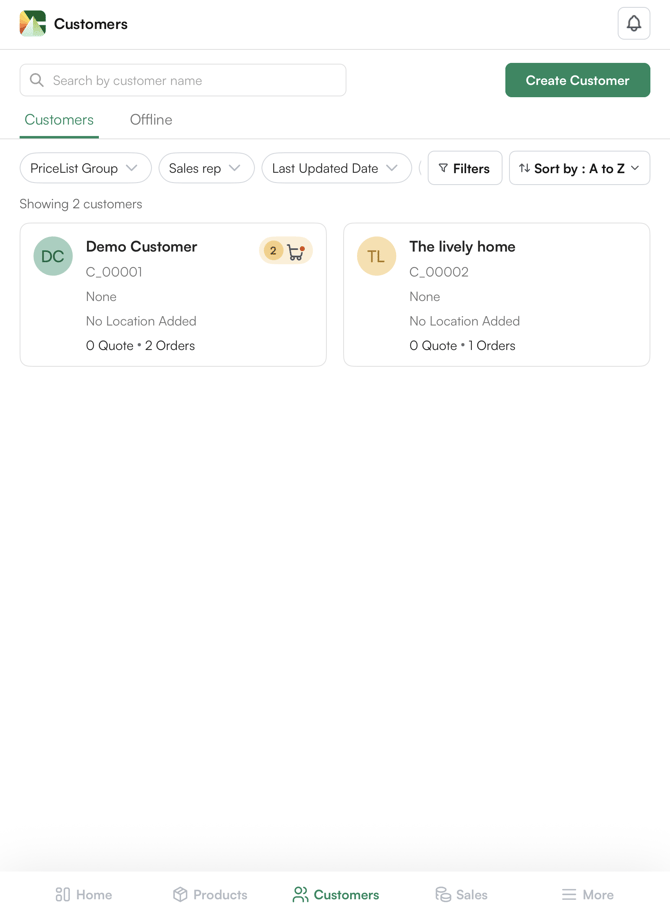Click the Create Customer button

tap(577, 80)
